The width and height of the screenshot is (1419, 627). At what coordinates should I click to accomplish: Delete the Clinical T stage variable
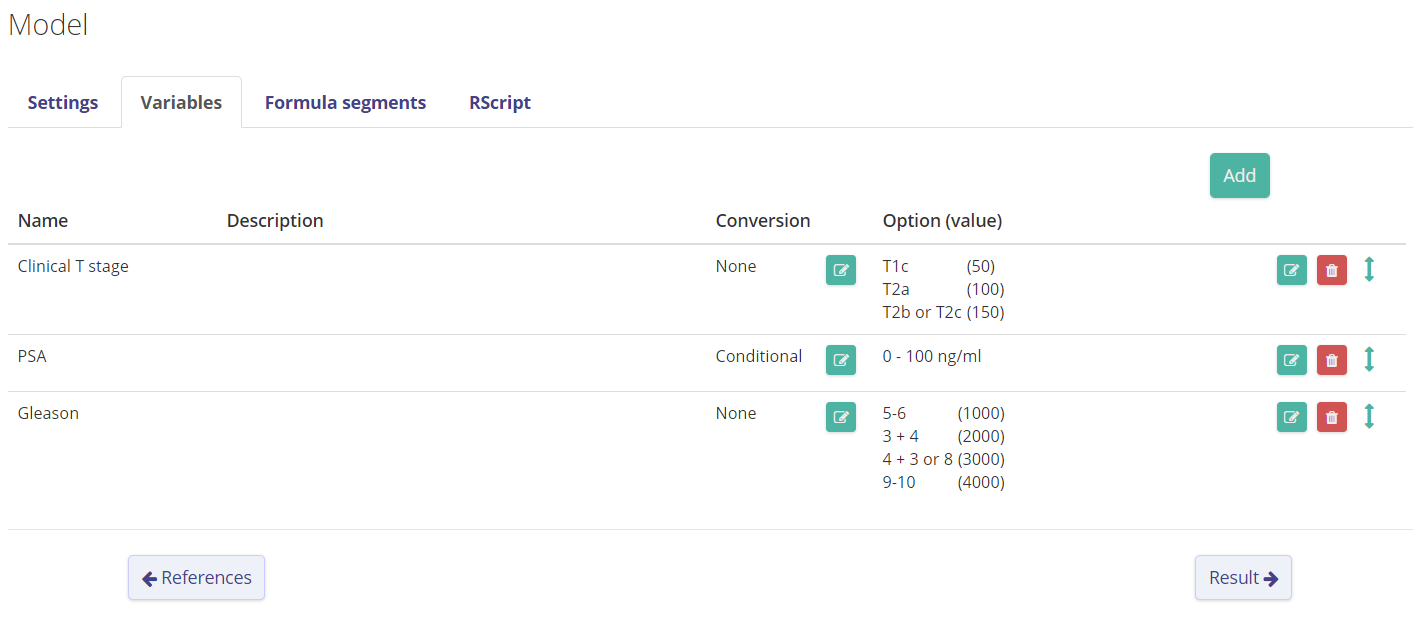(1331, 270)
